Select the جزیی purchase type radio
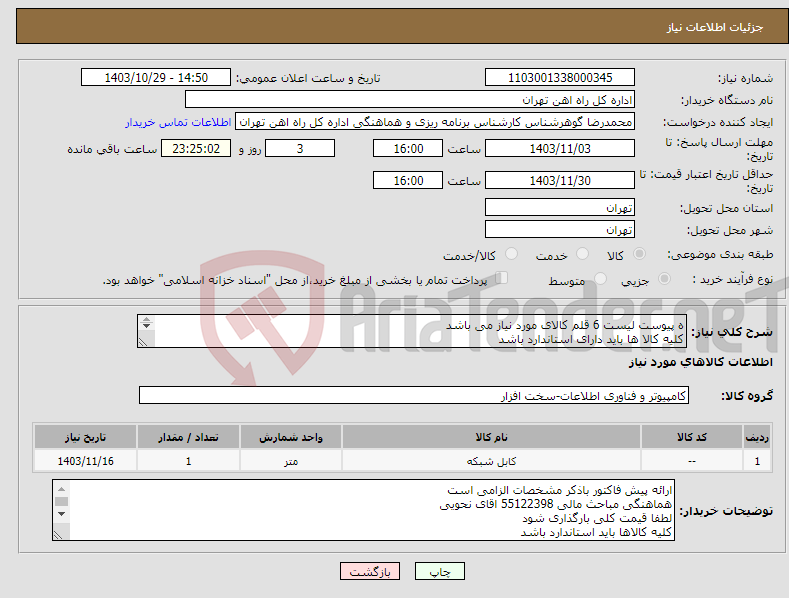This screenshot has width=789, height=598. [x=664, y=278]
